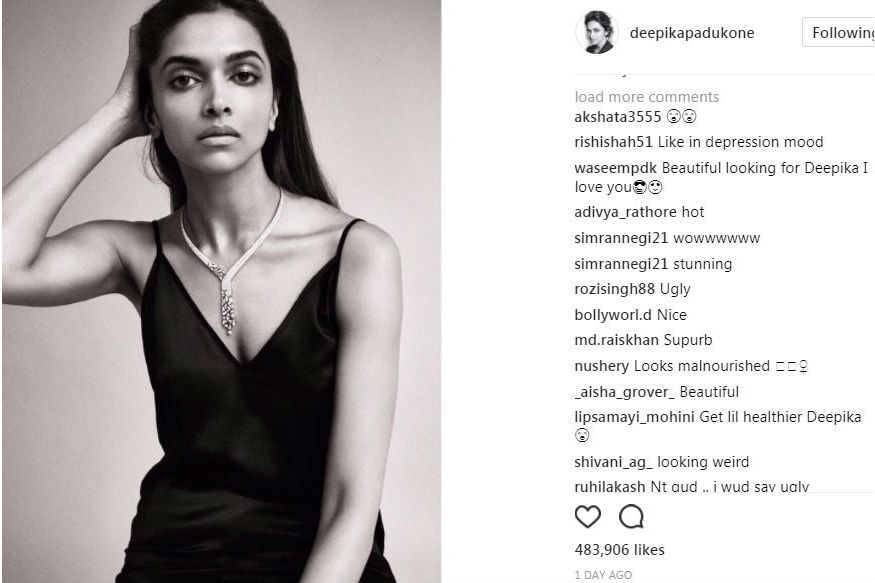Expand load more comments
875x583 pixels.
coord(647,97)
